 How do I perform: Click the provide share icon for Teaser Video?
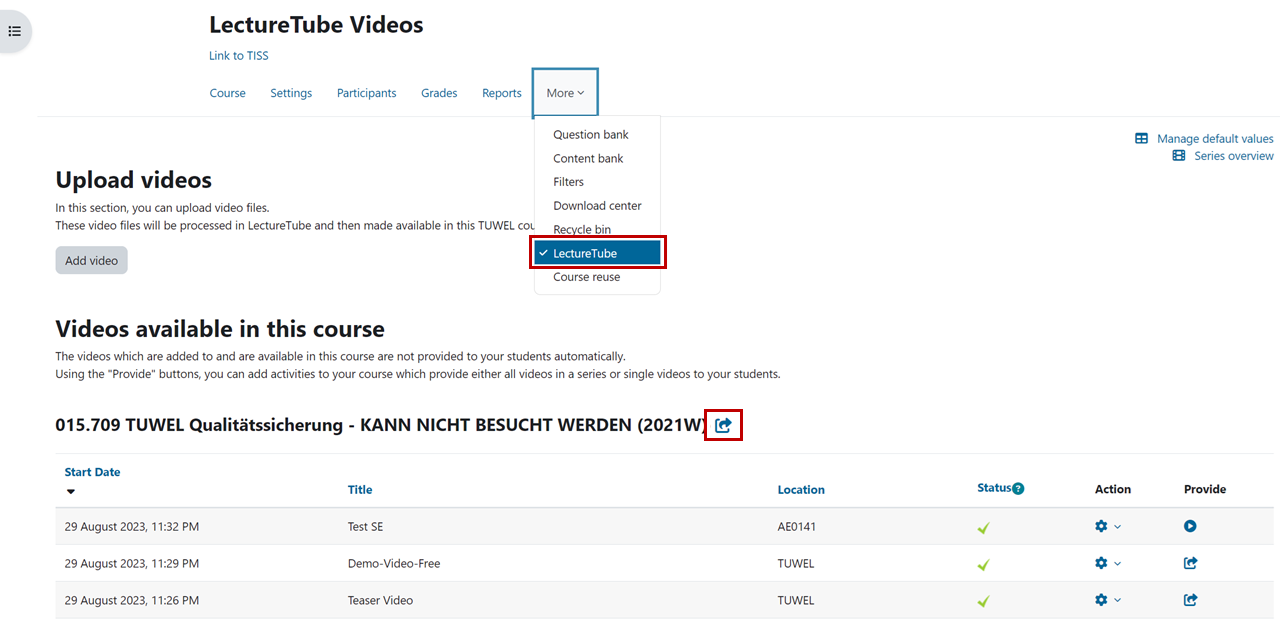tap(1190, 600)
